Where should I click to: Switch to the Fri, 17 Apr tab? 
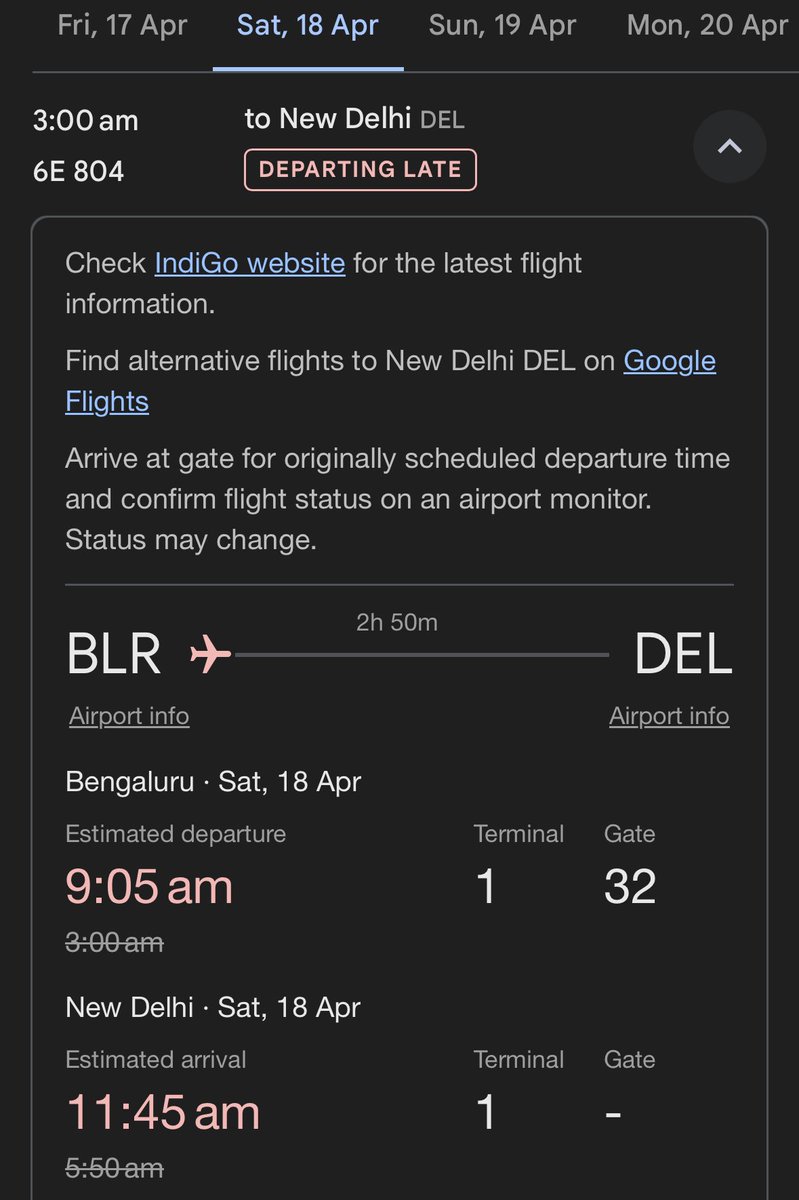(x=122, y=25)
